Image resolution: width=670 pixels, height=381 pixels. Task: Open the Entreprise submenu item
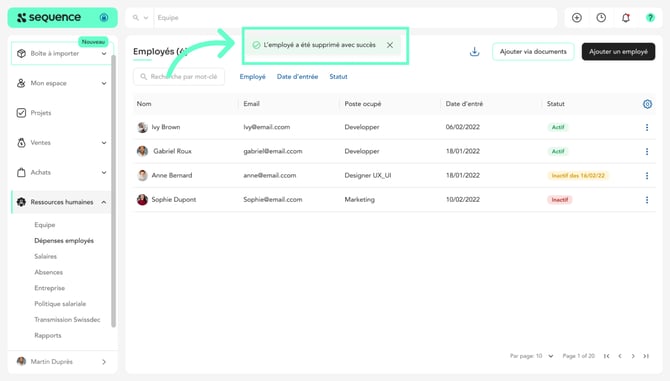(x=50, y=288)
